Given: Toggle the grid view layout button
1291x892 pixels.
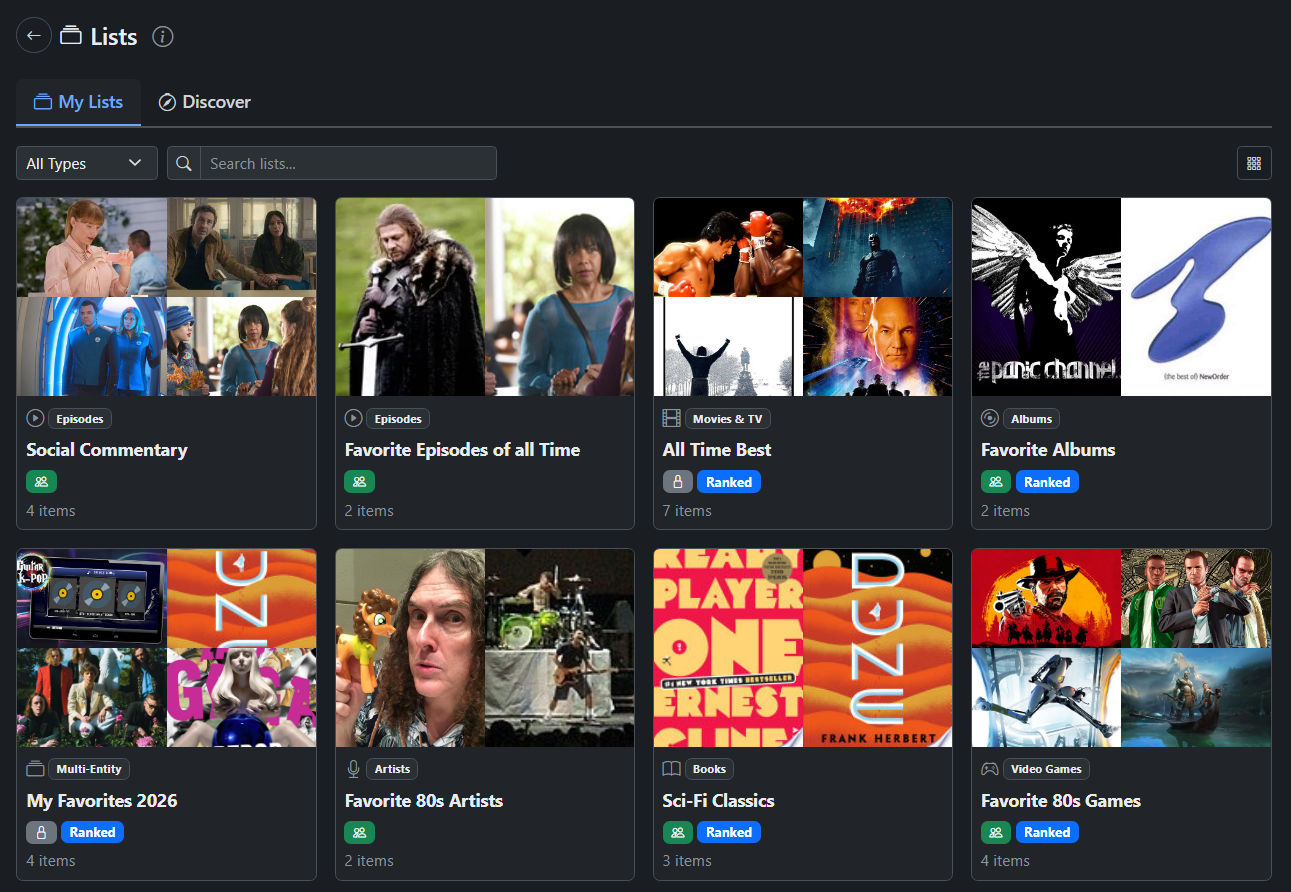Looking at the screenshot, I should point(1254,163).
